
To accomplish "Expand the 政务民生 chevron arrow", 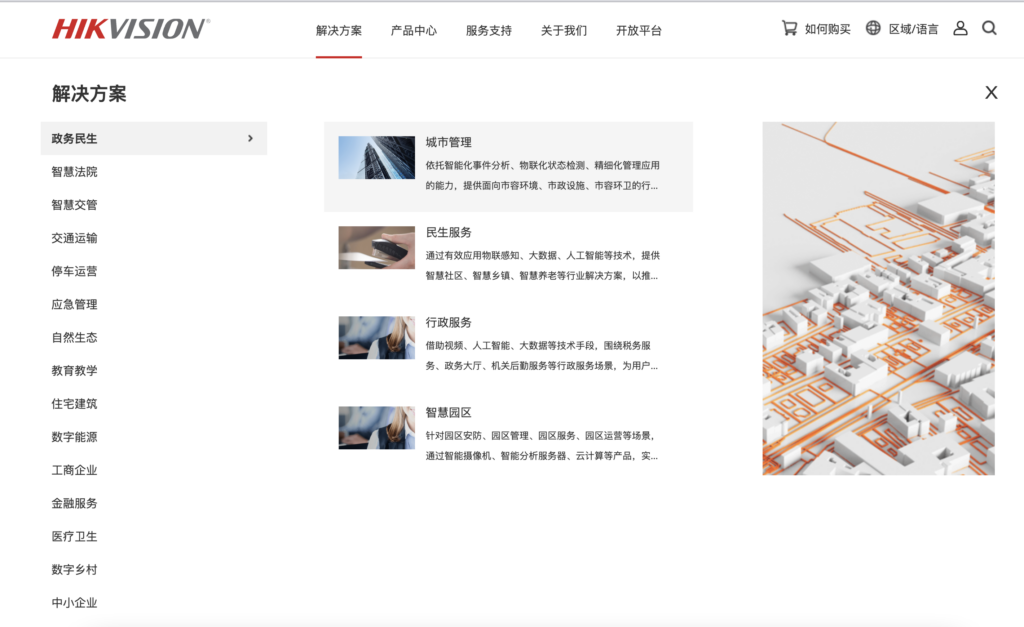I will point(250,138).
